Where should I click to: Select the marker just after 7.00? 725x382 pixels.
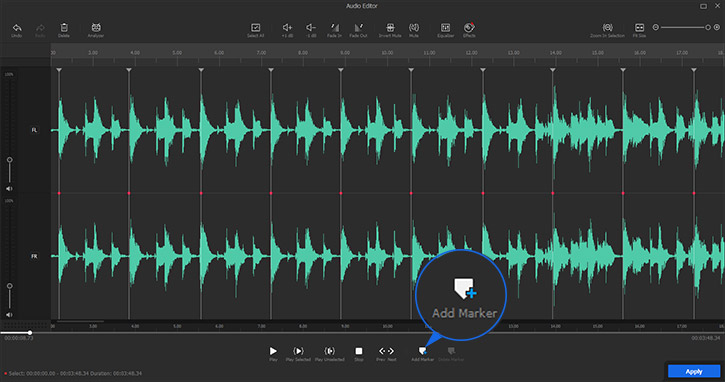[271, 70]
